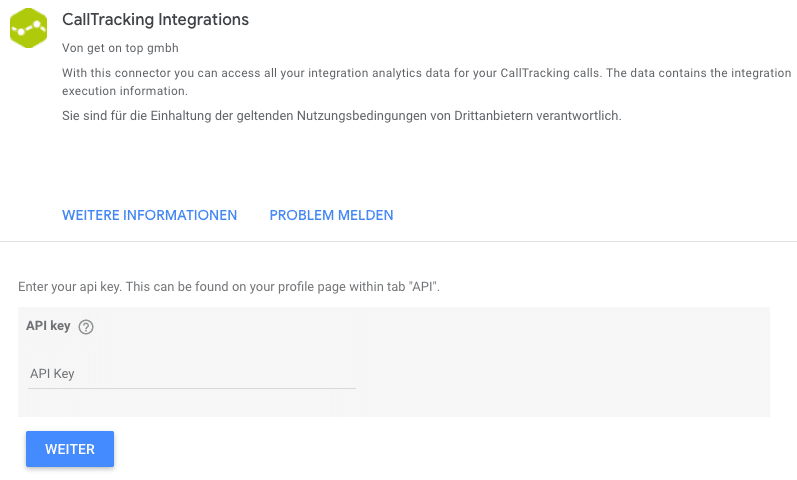Screen dimensions: 797x480
Task: Click empty space in the gray API key panel
Action: point(559,366)
